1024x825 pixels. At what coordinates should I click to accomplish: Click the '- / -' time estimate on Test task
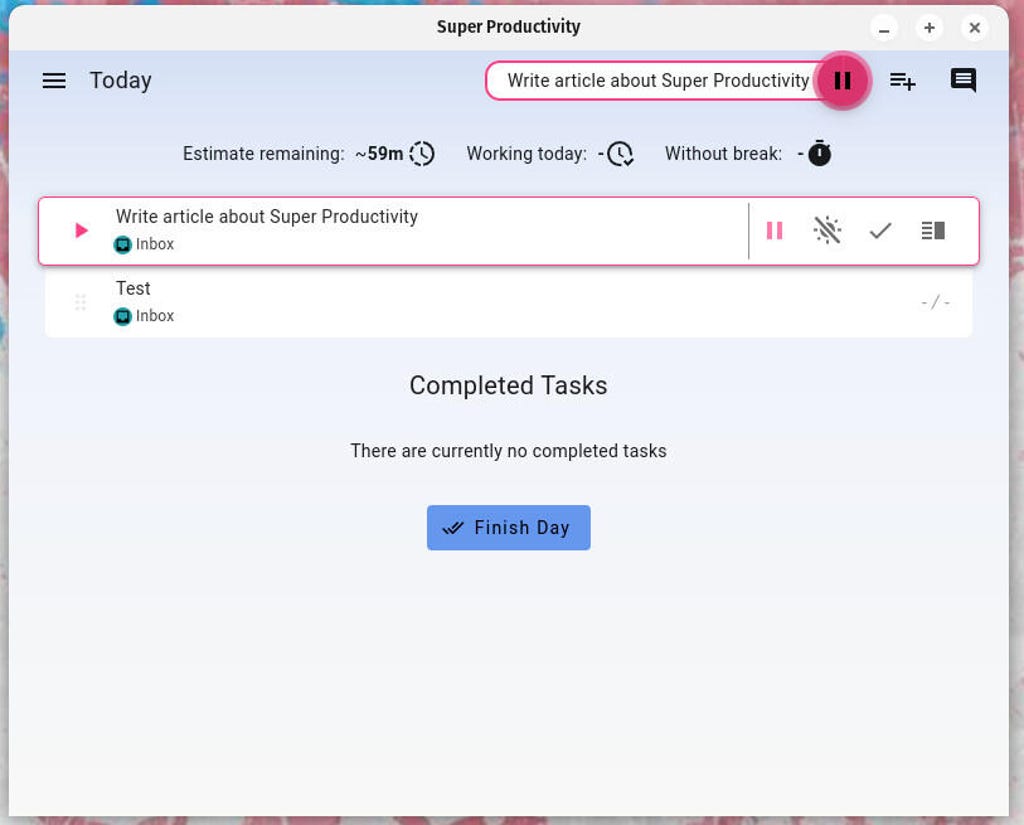click(x=935, y=302)
